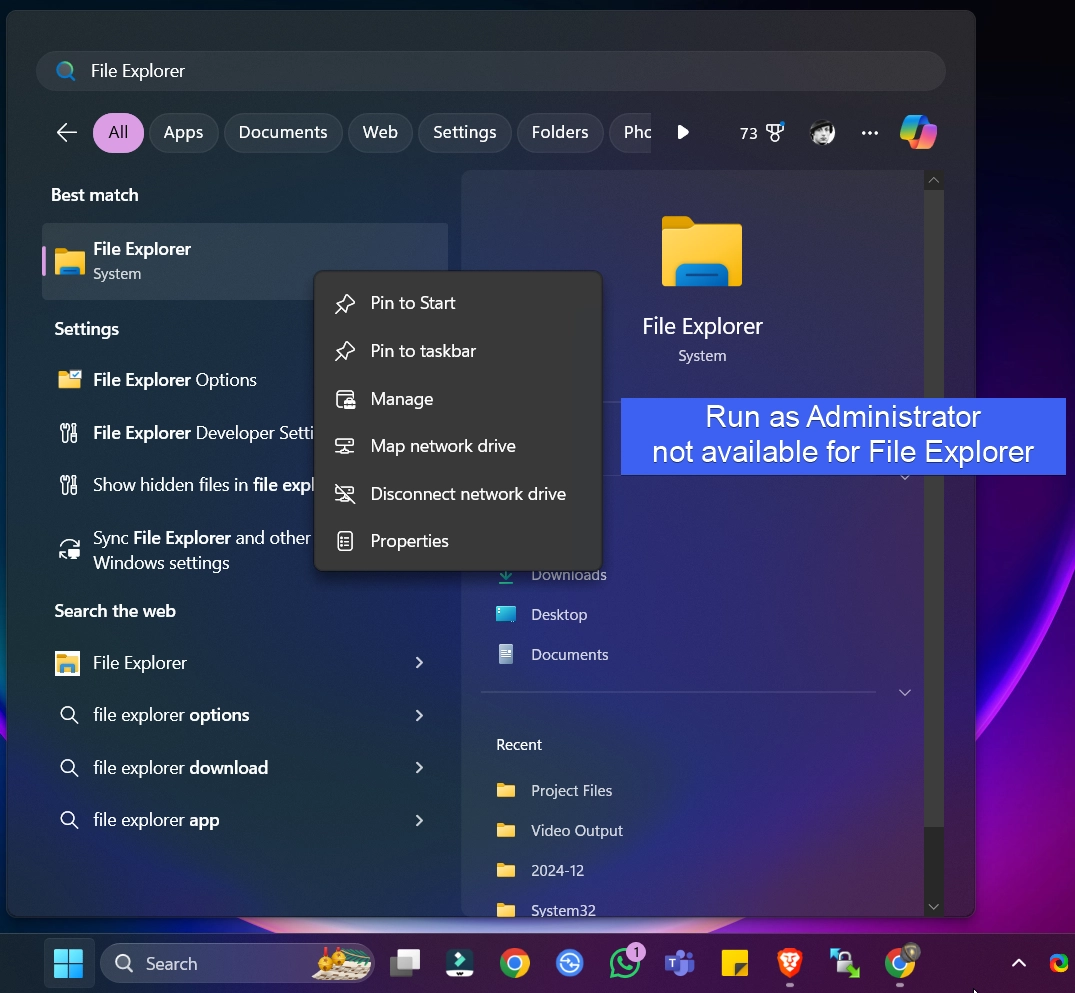Select Pin to Start in context menu
Image resolution: width=1075 pixels, height=993 pixels.
457,303
